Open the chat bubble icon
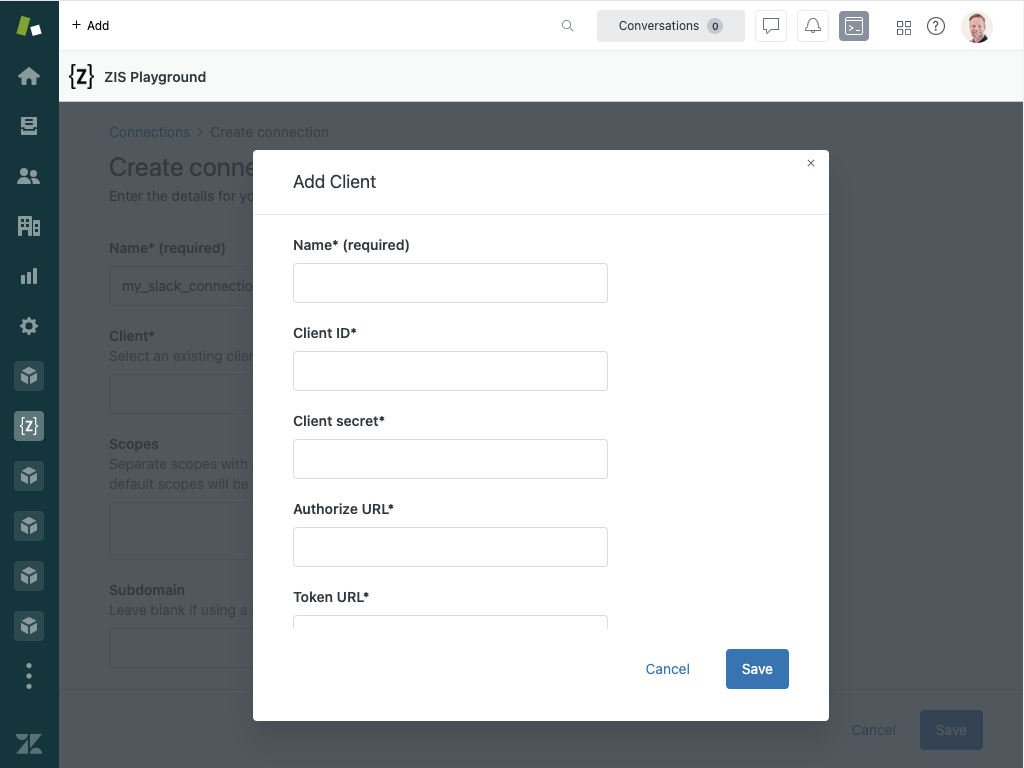This screenshot has height=768, width=1024. pos(771,26)
